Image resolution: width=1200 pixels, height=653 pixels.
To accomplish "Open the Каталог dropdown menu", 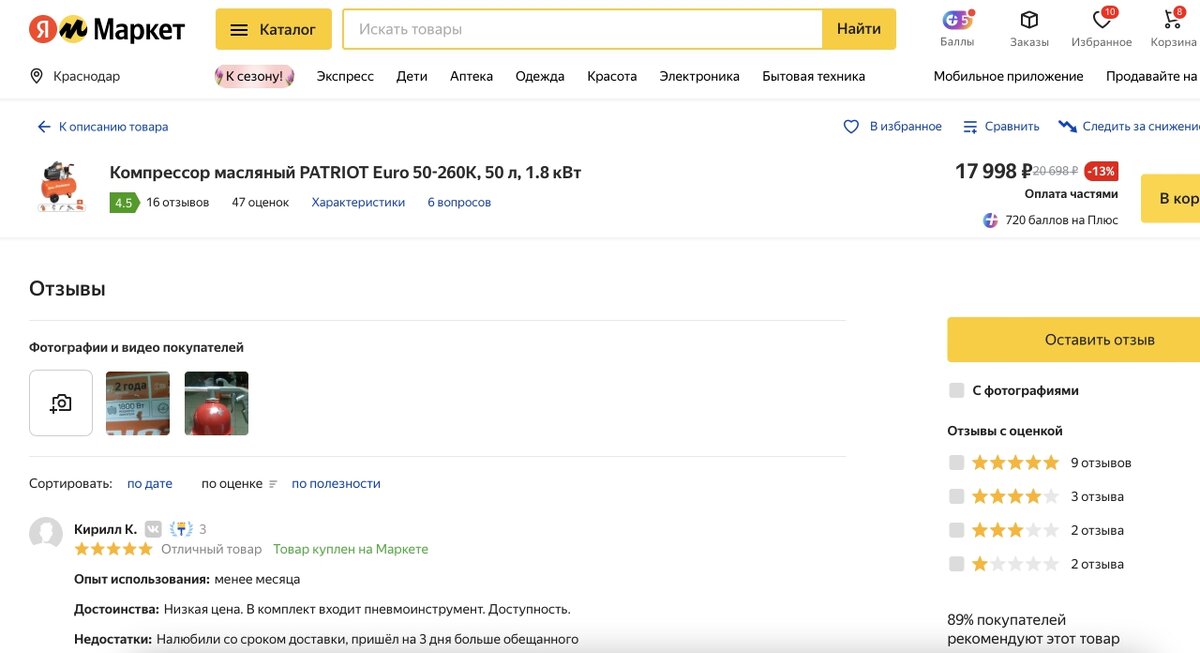I will point(273,29).
